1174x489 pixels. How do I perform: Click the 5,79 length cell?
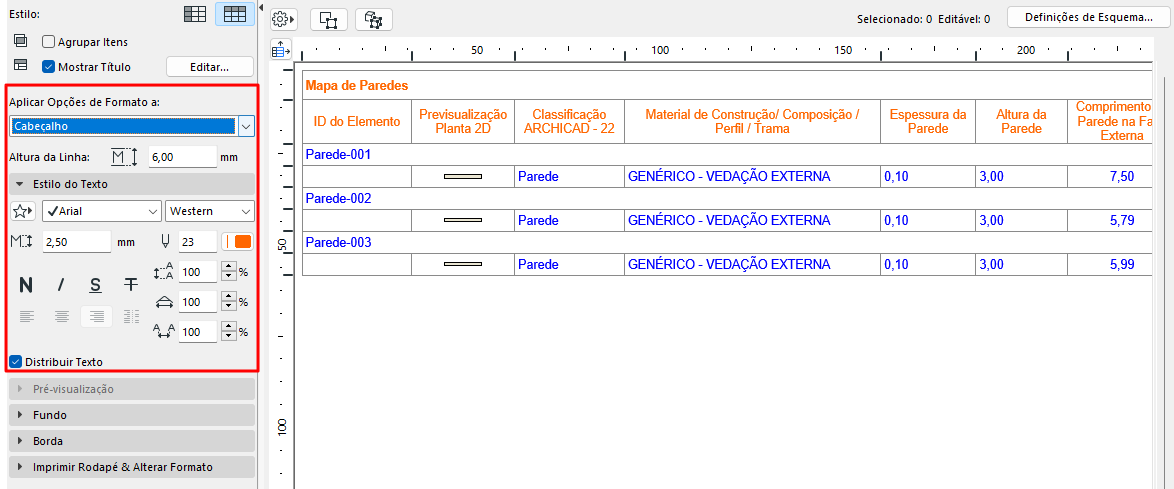point(1109,221)
